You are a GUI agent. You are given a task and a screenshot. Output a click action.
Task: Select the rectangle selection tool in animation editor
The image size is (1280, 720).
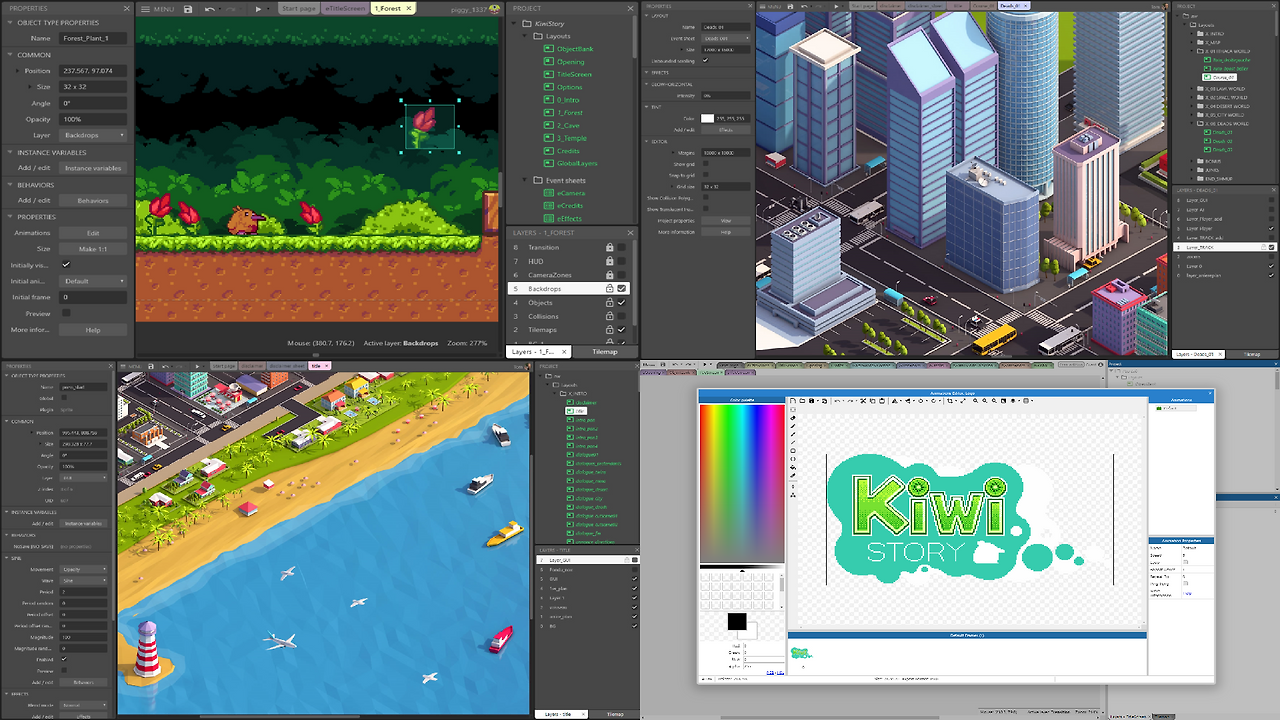click(793, 409)
